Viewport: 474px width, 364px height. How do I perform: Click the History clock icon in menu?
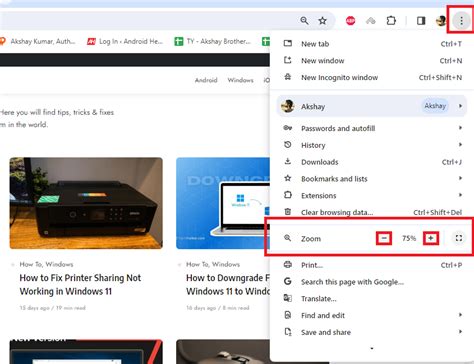point(288,145)
